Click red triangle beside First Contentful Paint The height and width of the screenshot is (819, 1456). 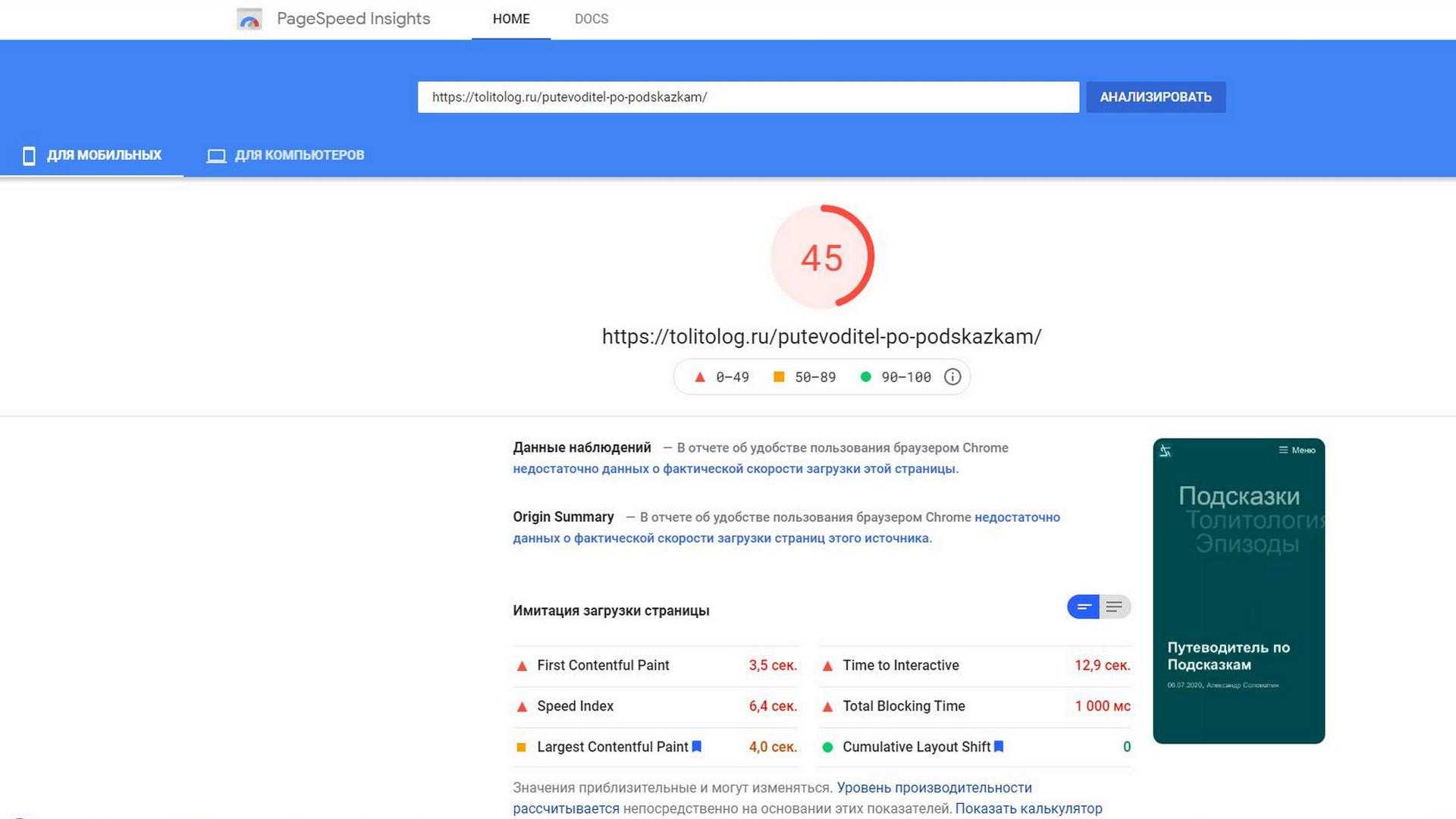[522, 666]
